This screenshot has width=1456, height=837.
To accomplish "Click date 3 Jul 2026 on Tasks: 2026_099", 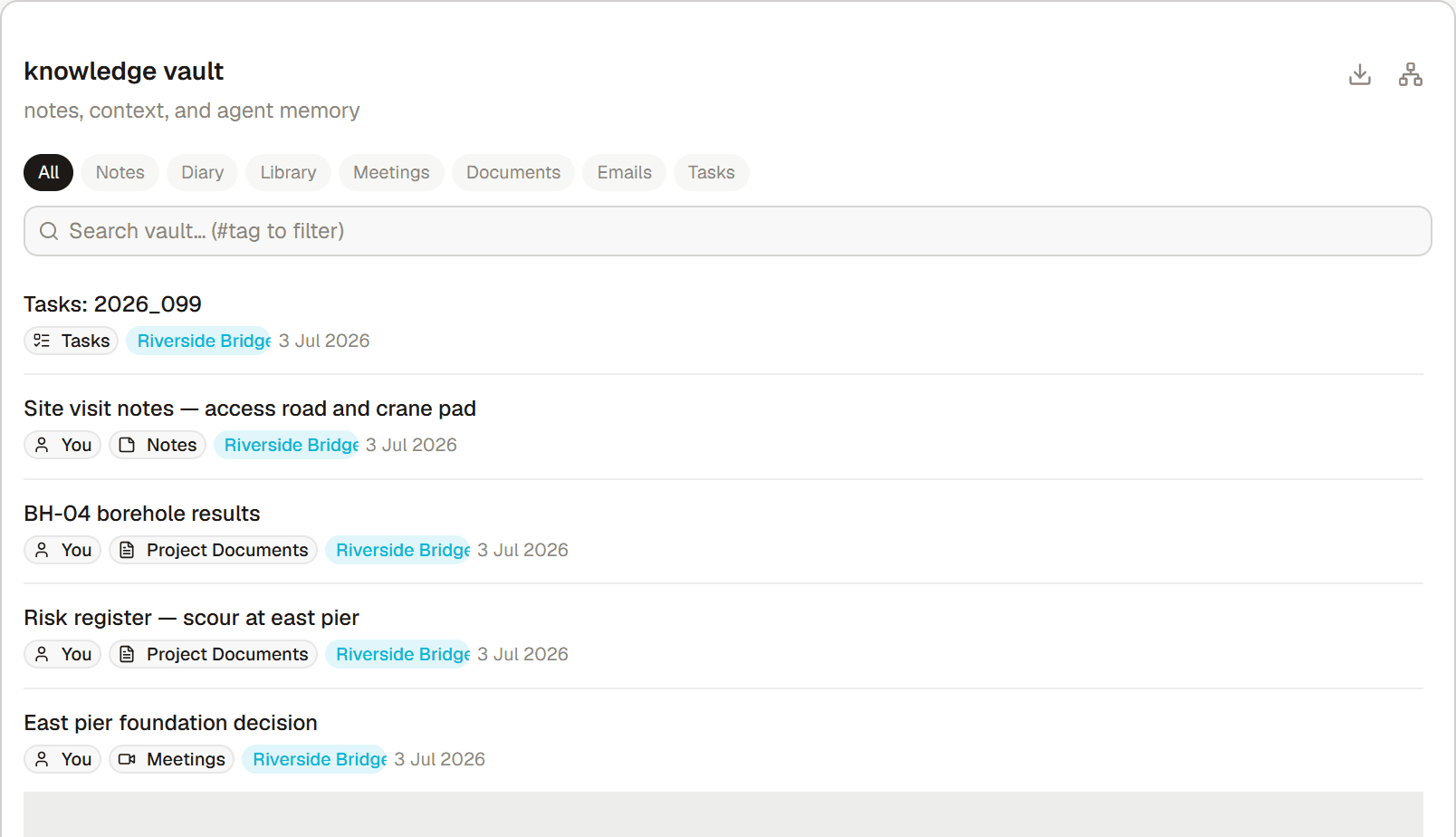I will click(x=324, y=341).
